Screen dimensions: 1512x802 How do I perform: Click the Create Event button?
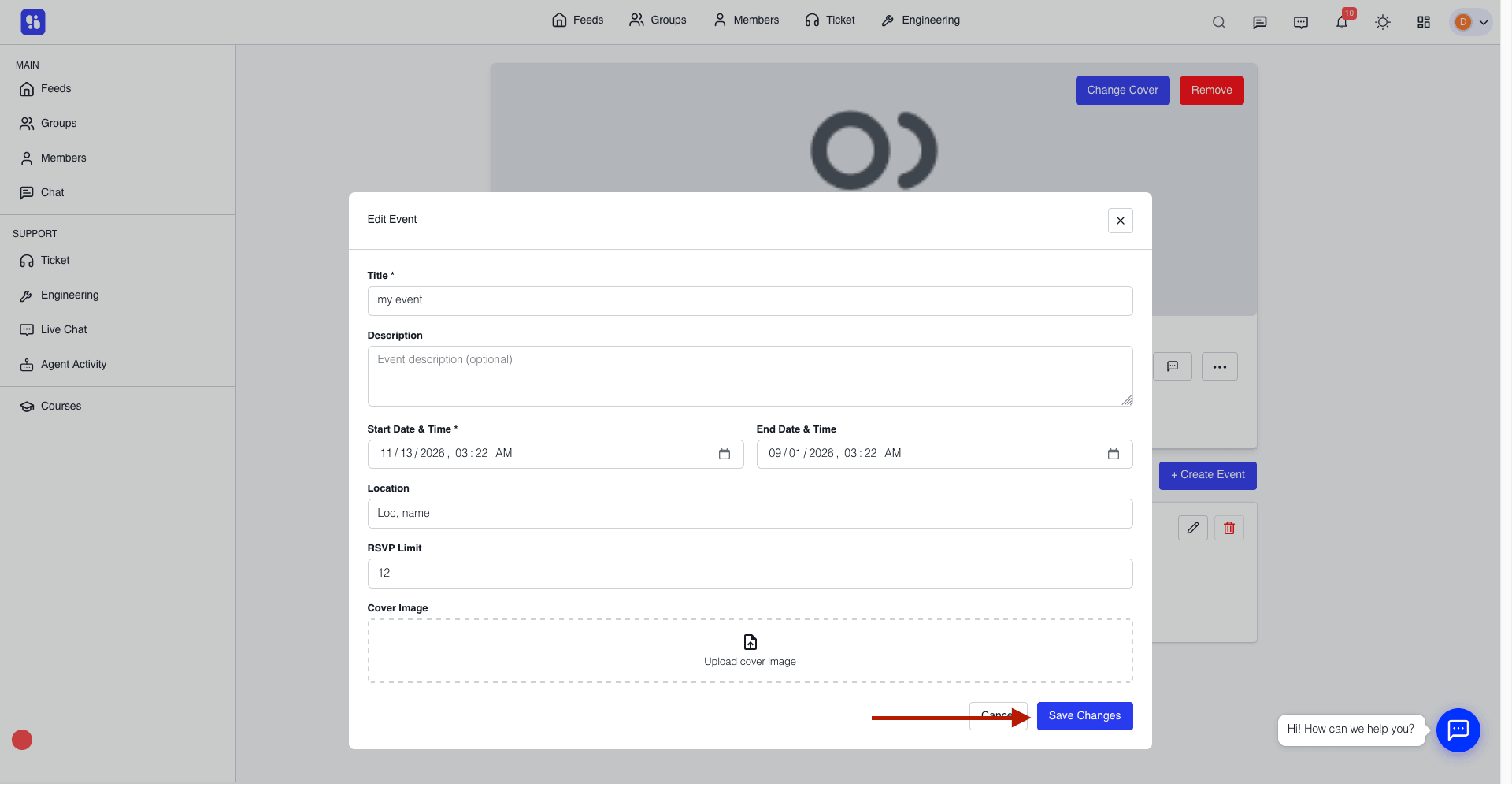1207,476
